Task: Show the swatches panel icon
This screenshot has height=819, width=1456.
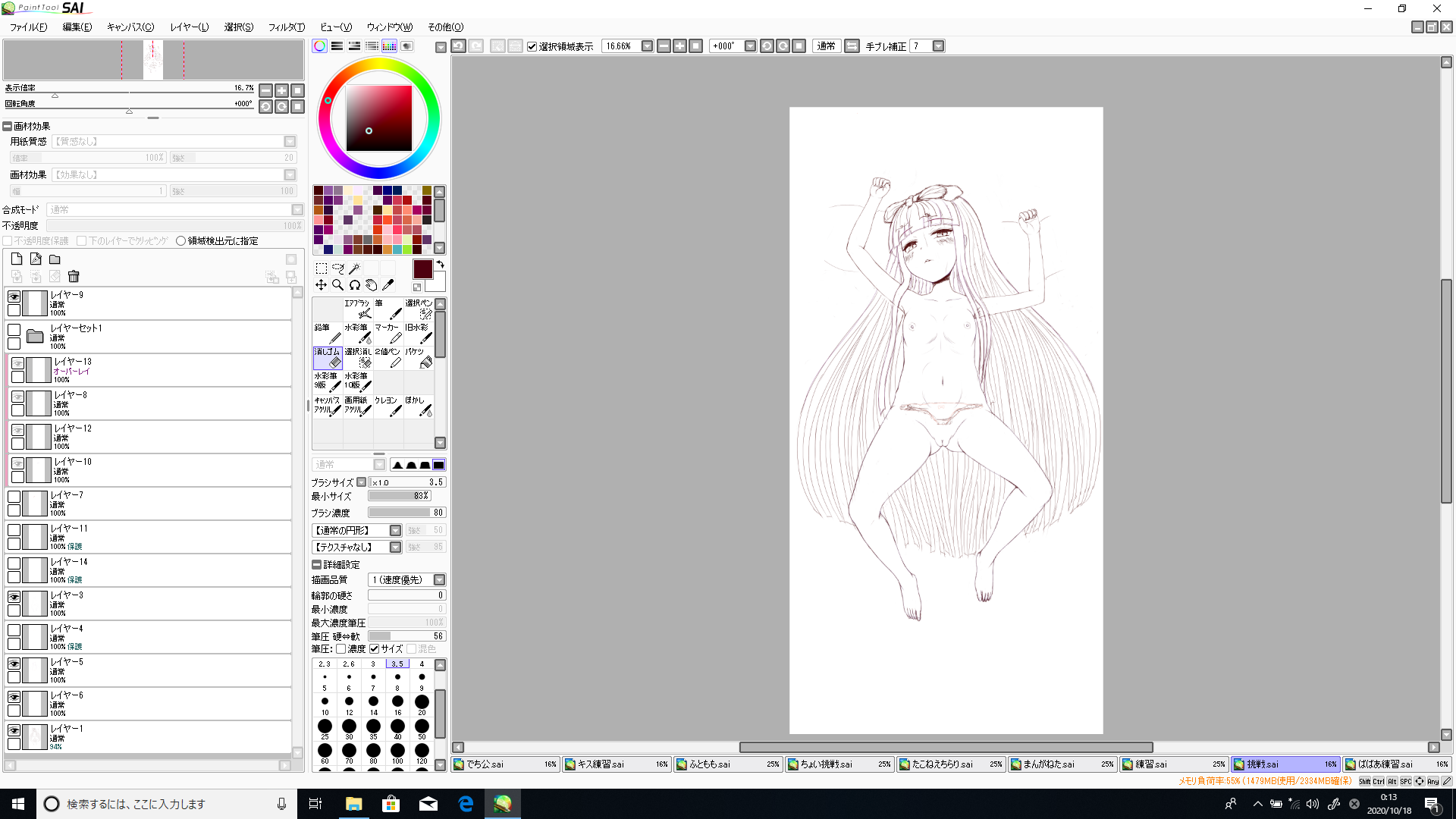Action: point(389,46)
